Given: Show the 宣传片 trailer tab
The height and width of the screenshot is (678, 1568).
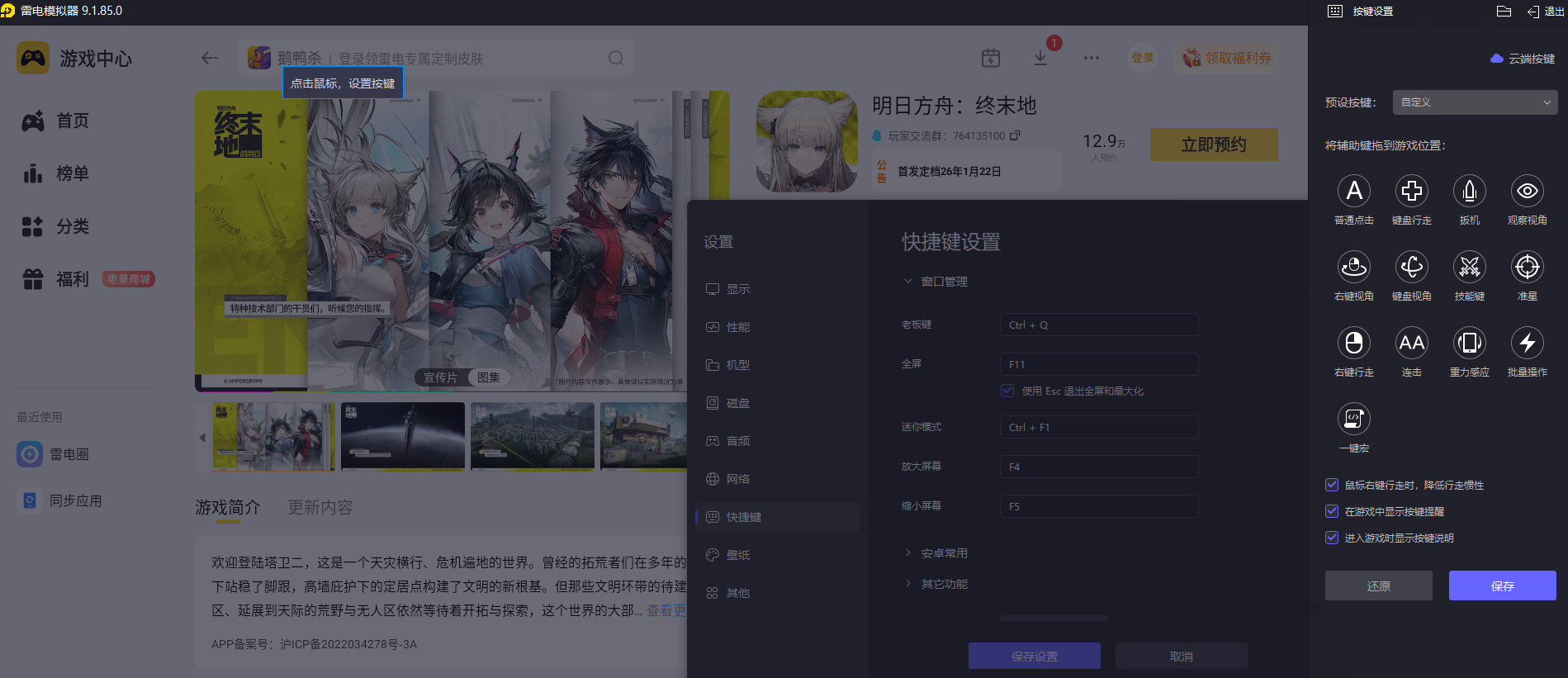Looking at the screenshot, I should point(440,377).
